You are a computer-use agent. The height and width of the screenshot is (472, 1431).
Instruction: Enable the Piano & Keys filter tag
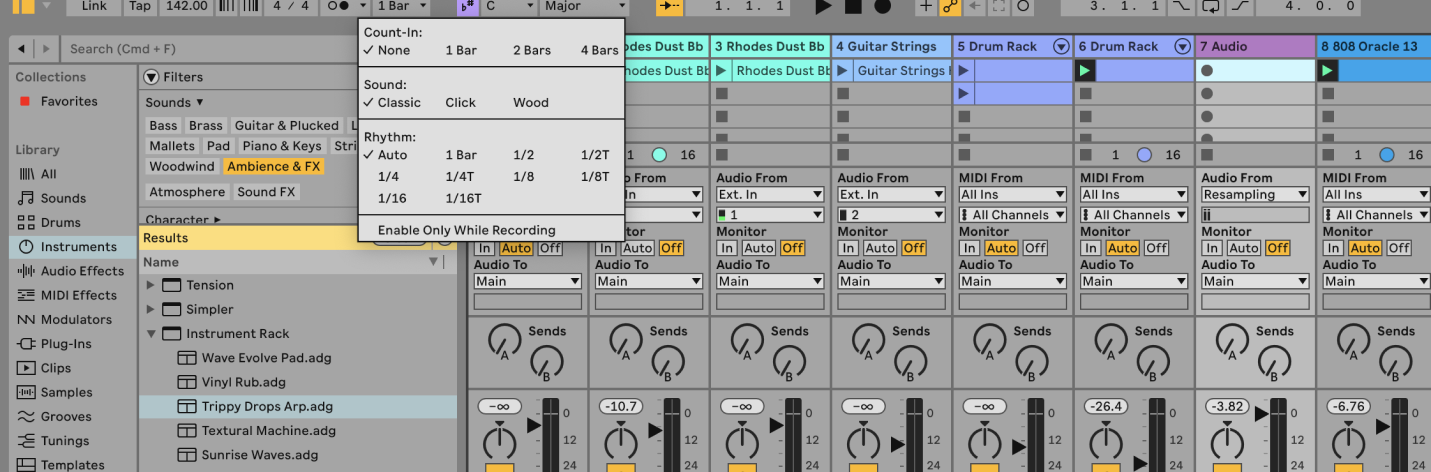280,146
